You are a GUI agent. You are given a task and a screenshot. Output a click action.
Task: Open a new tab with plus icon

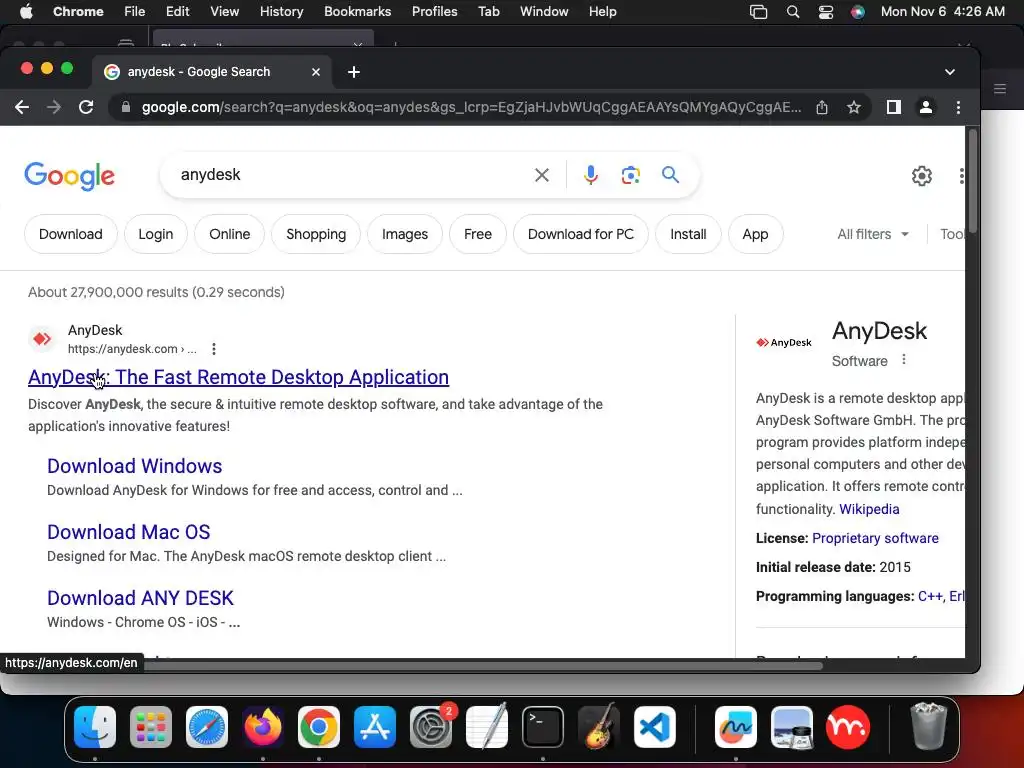tap(354, 72)
